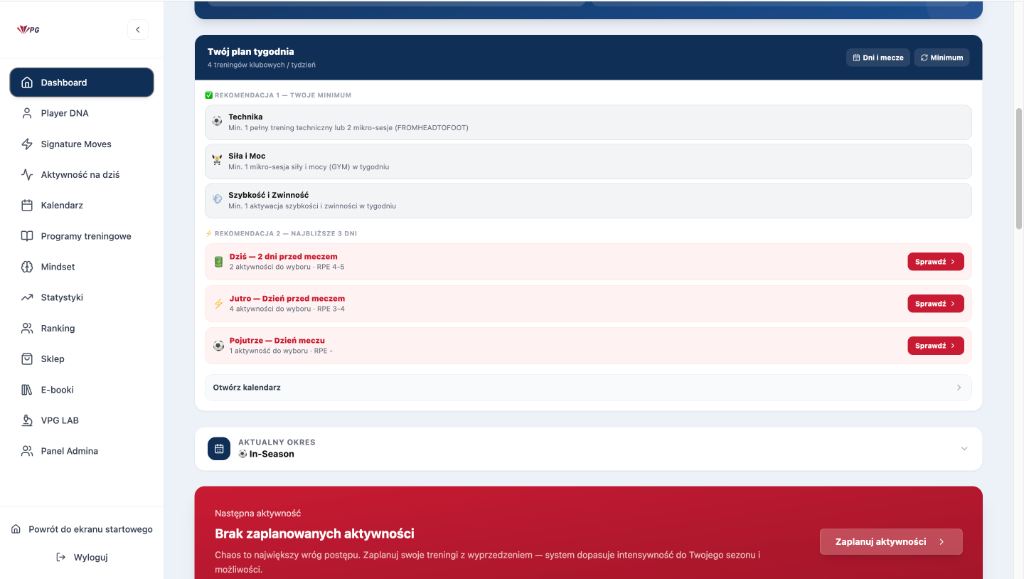Click the lightning icon in Jutro row
Image resolution: width=1024 pixels, height=579 pixels.
click(218, 304)
